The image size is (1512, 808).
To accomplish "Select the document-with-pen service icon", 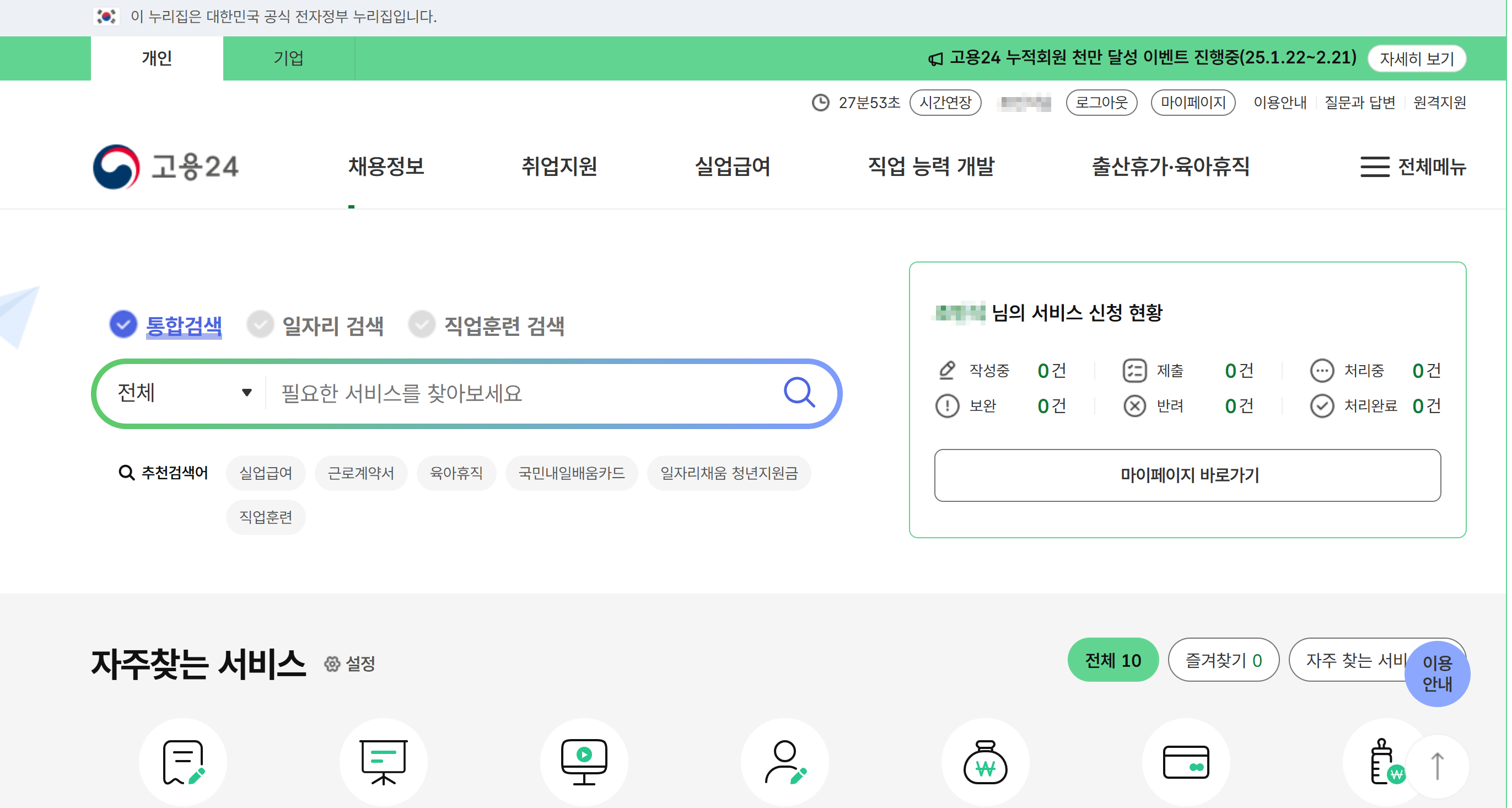I will [182, 762].
